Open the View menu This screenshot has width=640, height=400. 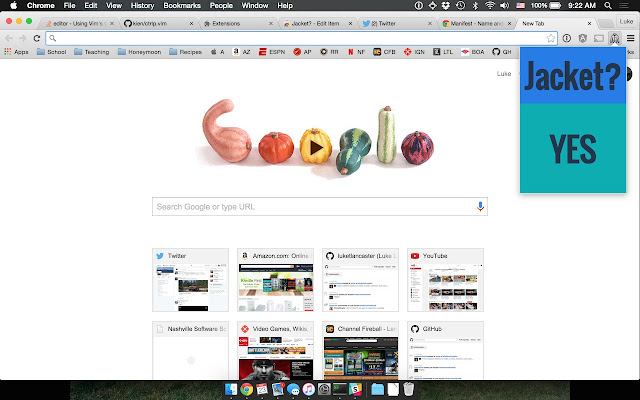pos(114,5)
